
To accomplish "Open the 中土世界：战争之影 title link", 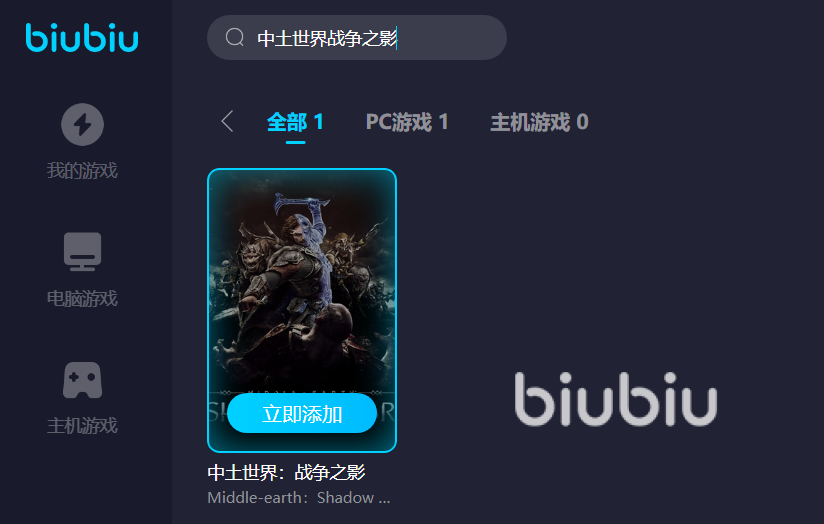I will [286, 472].
